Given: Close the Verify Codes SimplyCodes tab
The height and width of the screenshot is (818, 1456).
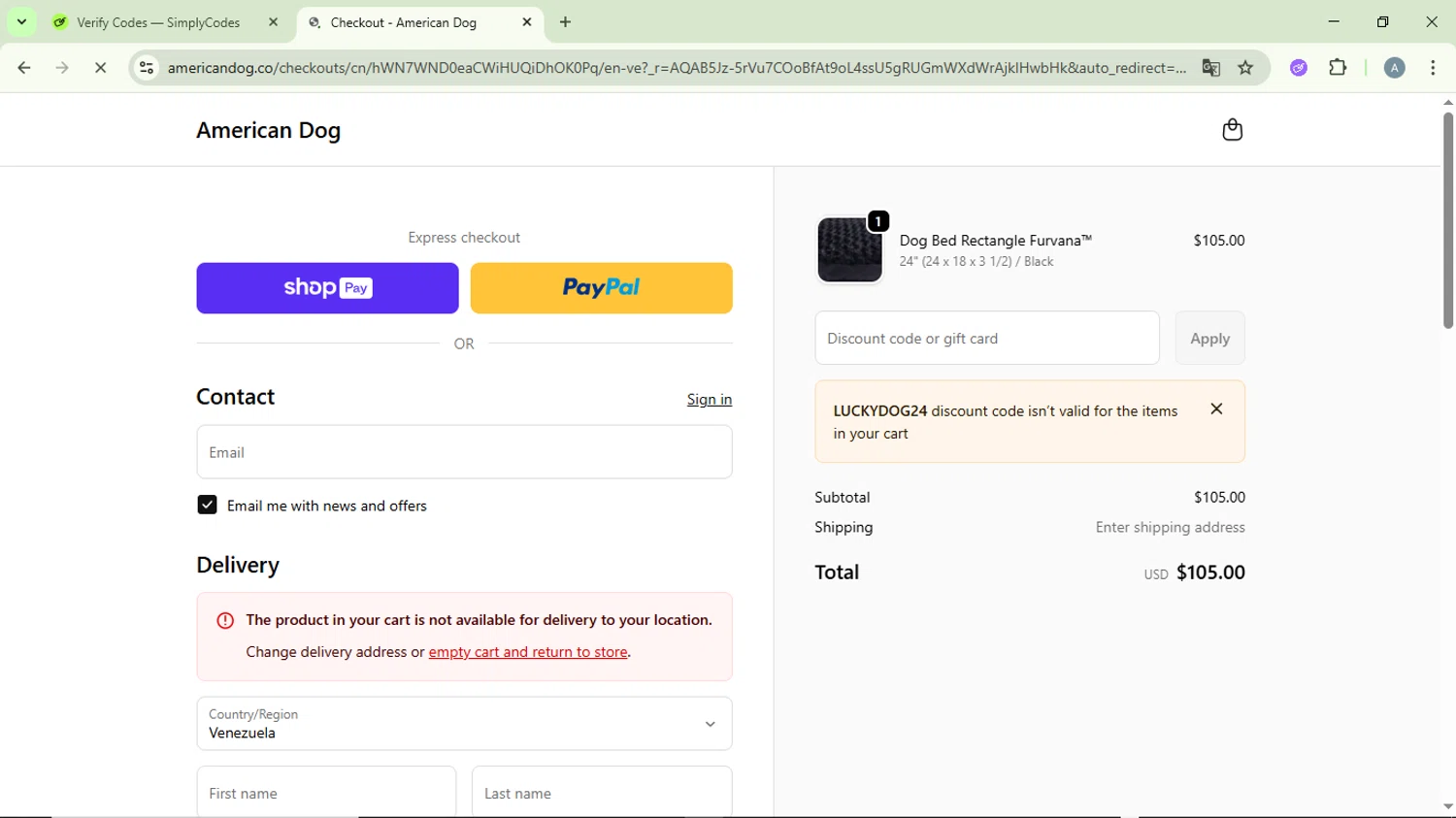Looking at the screenshot, I should coord(274,22).
